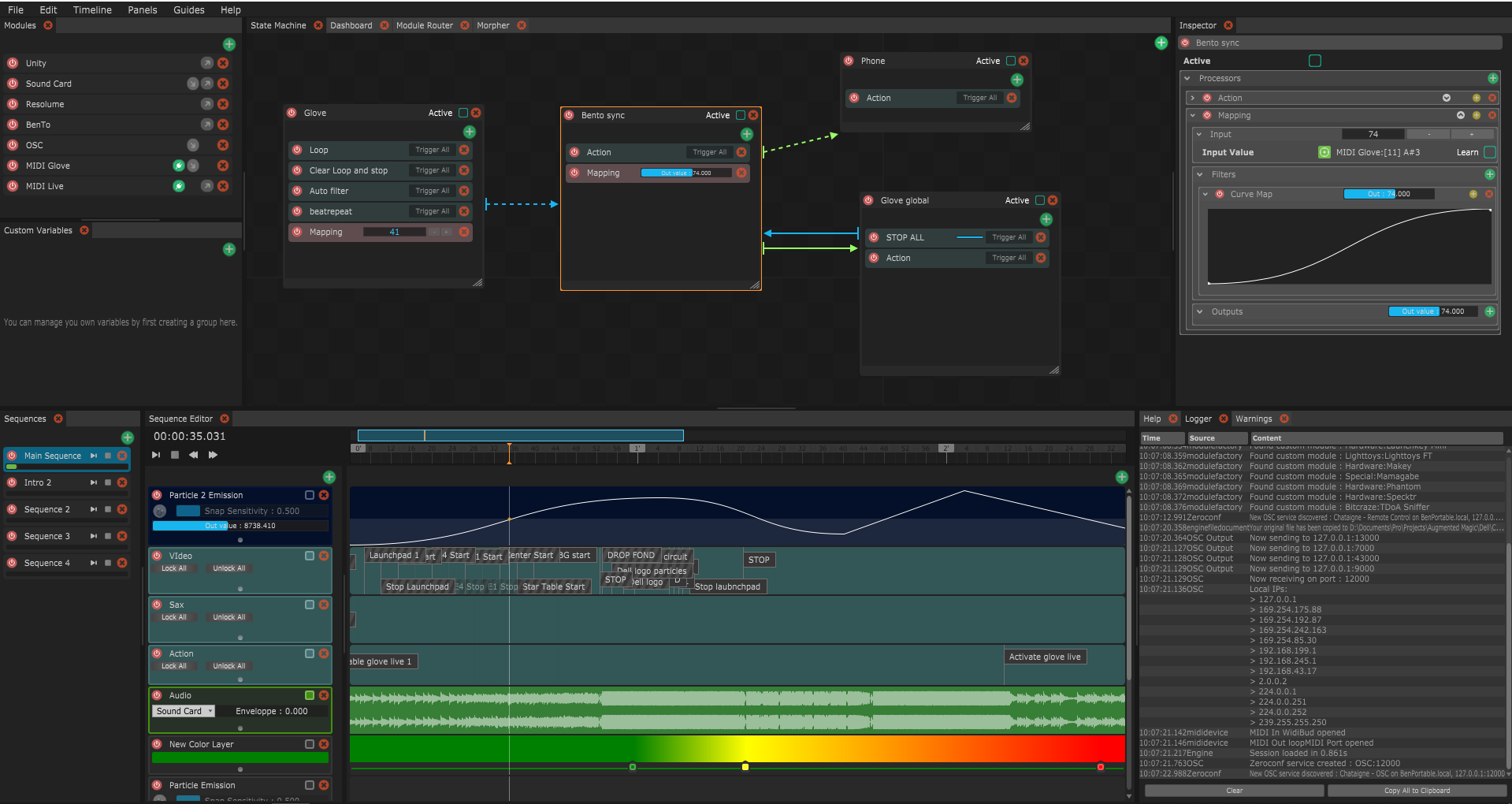Click Trigger All for Clear Loop and stop
The width and height of the screenshot is (1512, 804).
pyautogui.click(x=432, y=170)
